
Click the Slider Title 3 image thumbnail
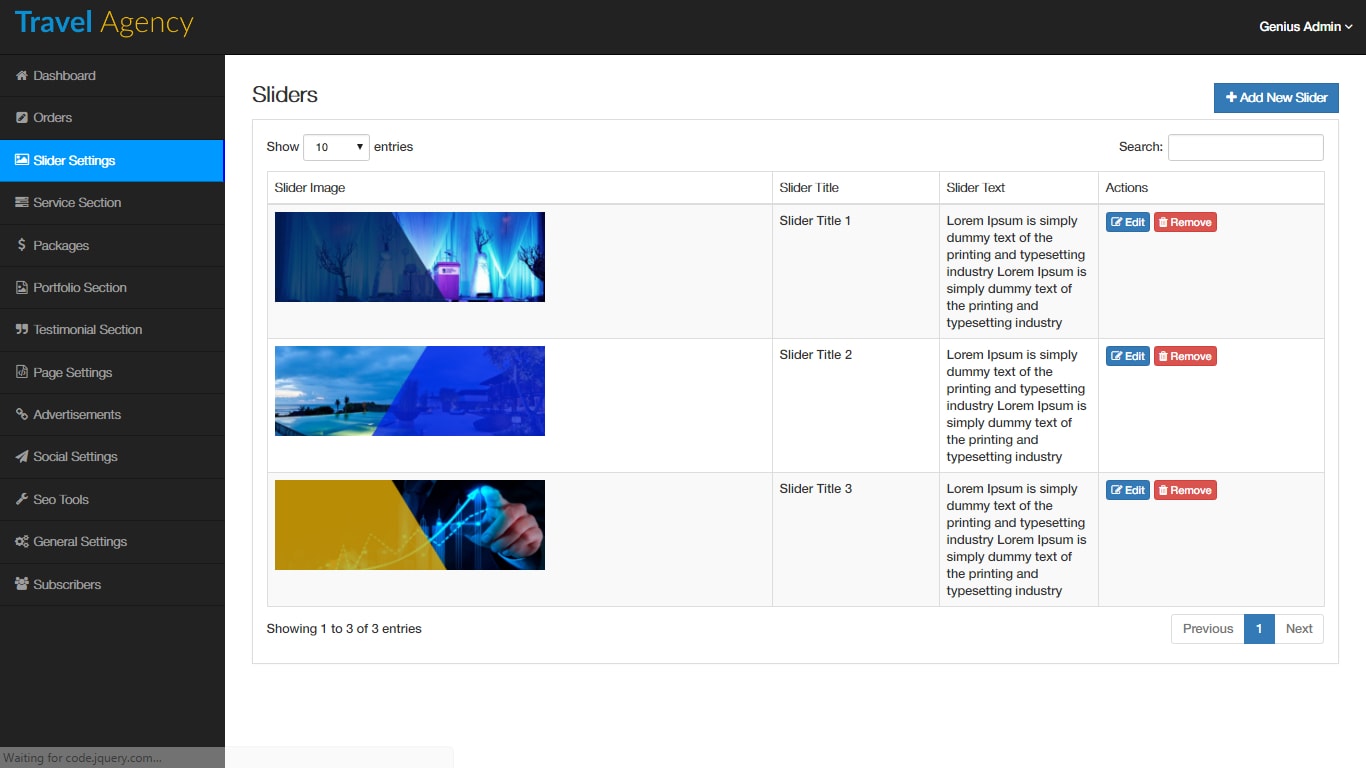point(410,525)
